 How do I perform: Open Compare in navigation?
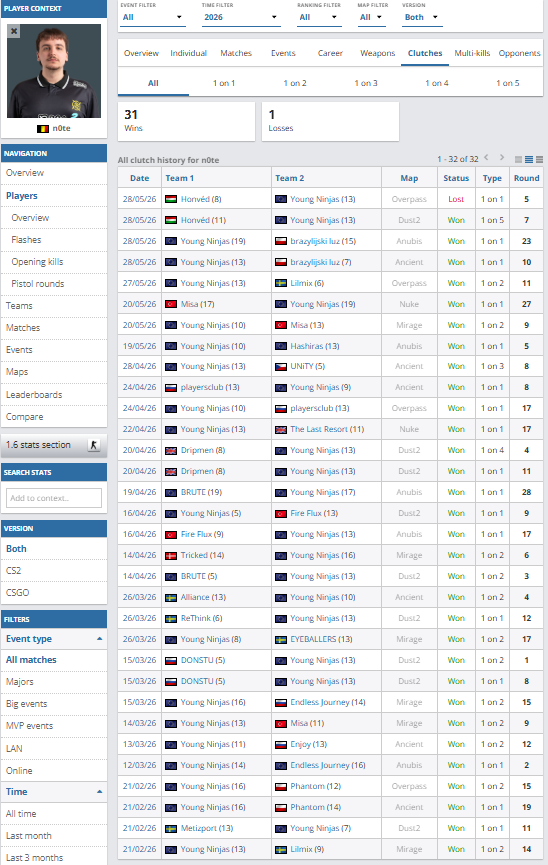(x=54, y=417)
